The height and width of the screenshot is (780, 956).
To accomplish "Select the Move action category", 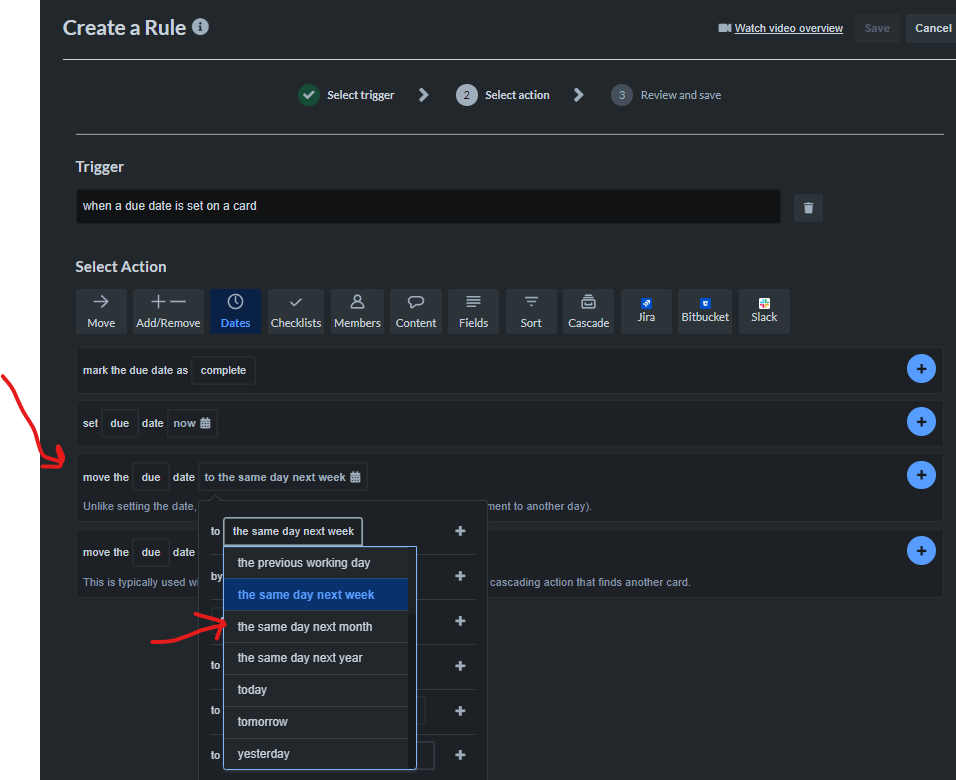I will [101, 311].
